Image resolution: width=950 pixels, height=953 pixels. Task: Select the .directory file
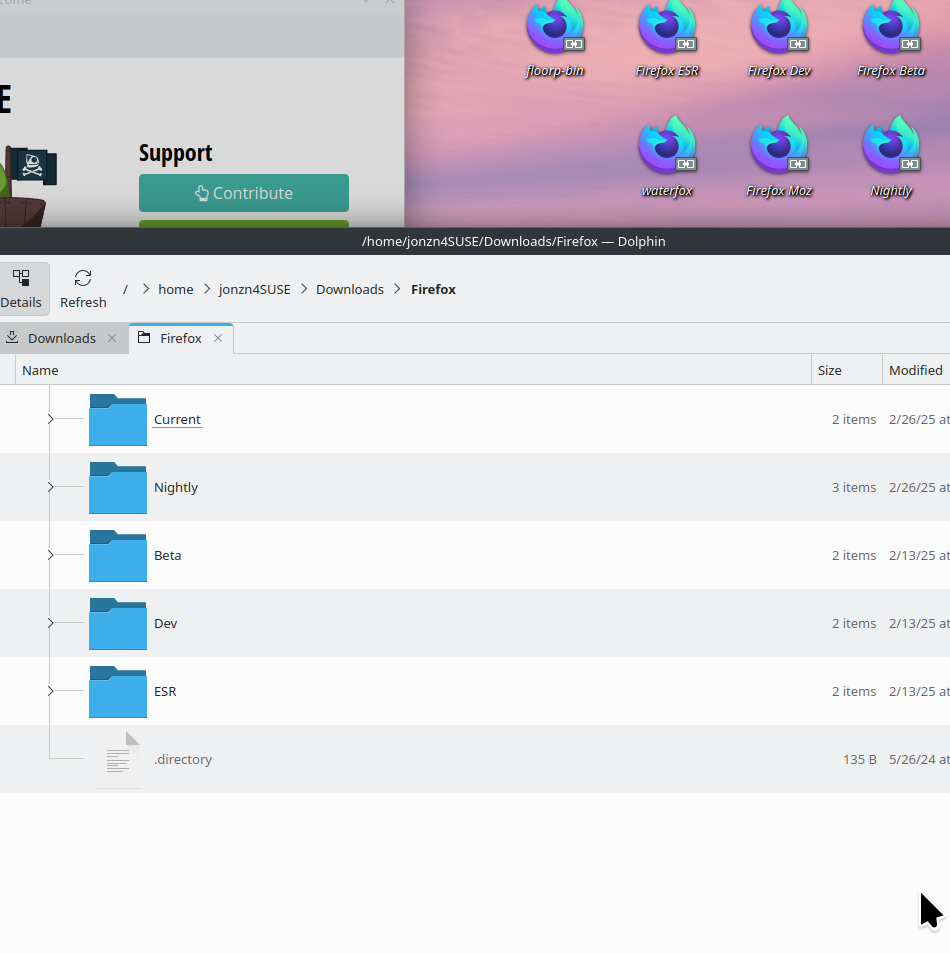[x=182, y=759]
